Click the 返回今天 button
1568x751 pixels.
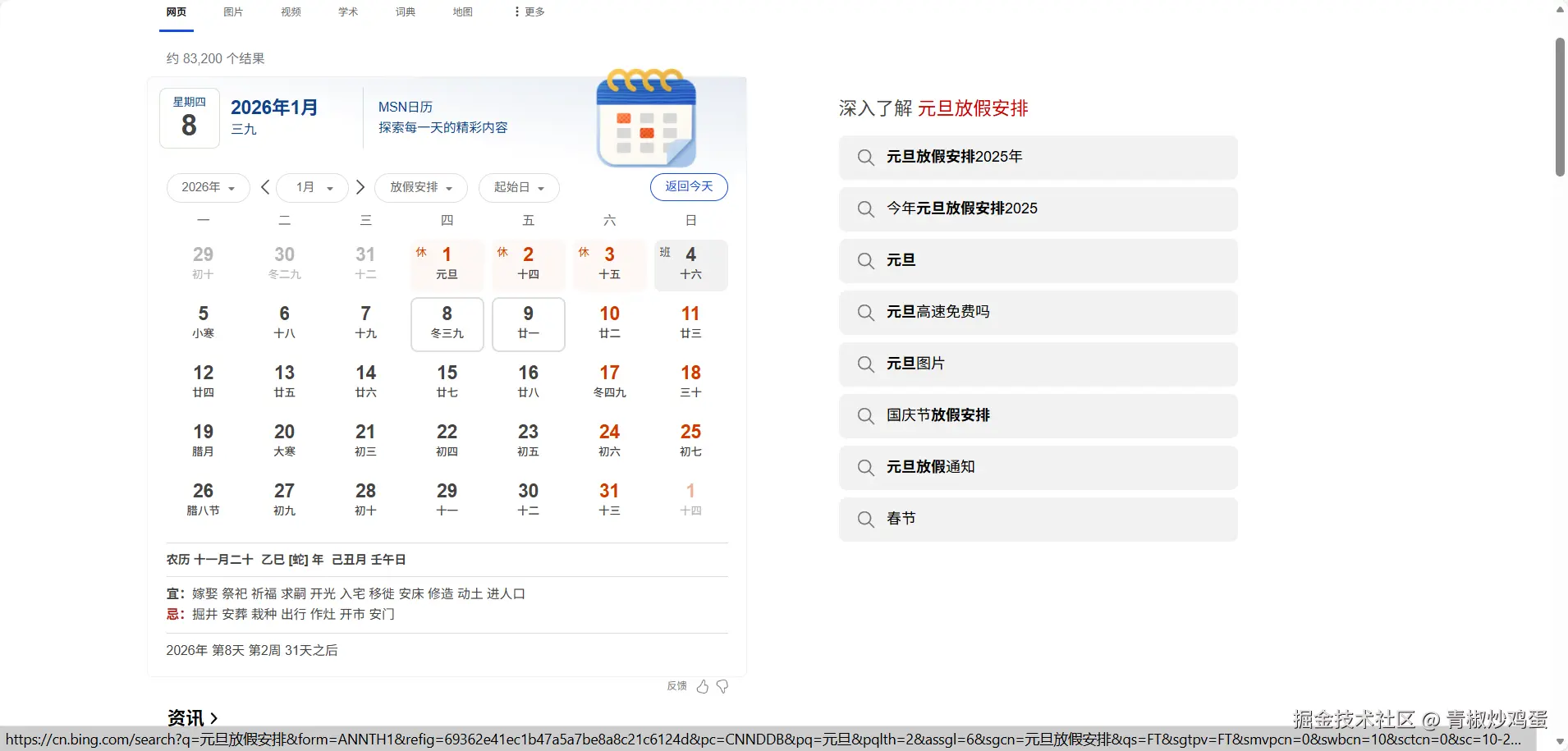(688, 186)
